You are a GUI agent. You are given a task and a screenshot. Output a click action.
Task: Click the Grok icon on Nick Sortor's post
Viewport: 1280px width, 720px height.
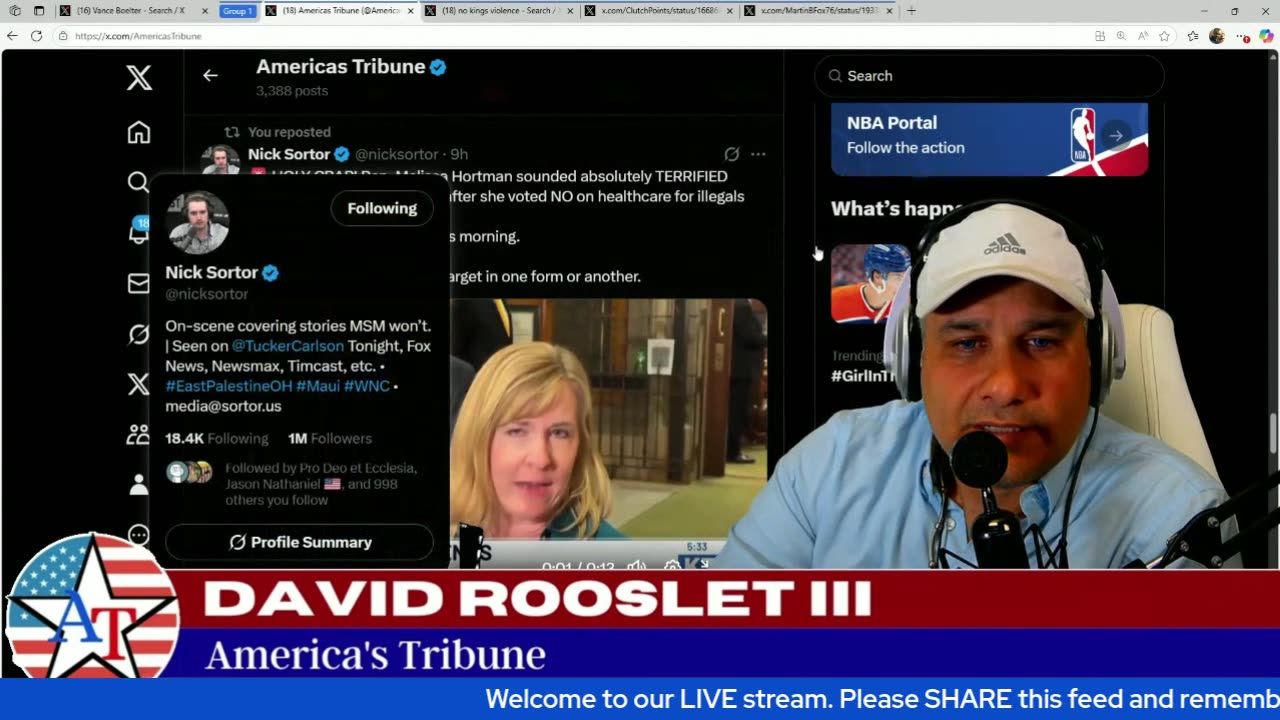point(731,154)
